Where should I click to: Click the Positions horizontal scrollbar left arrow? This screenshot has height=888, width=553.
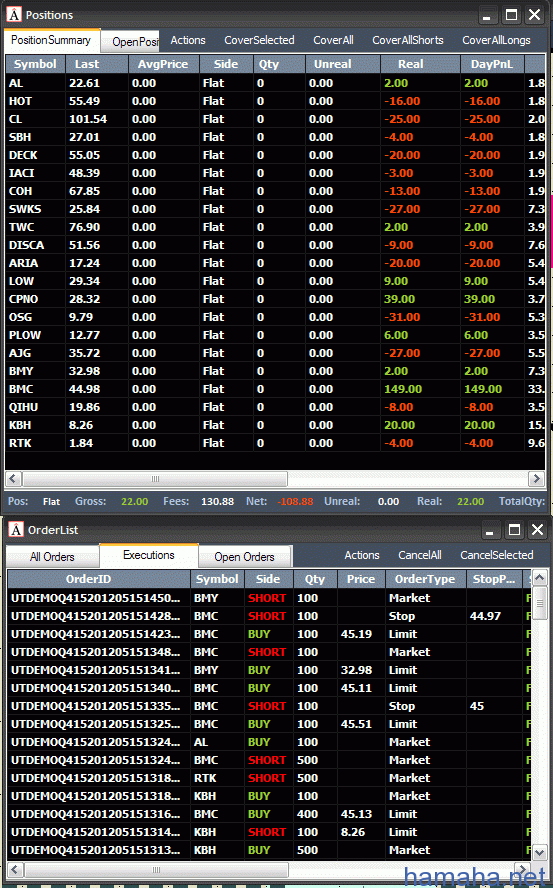coord(14,479)
